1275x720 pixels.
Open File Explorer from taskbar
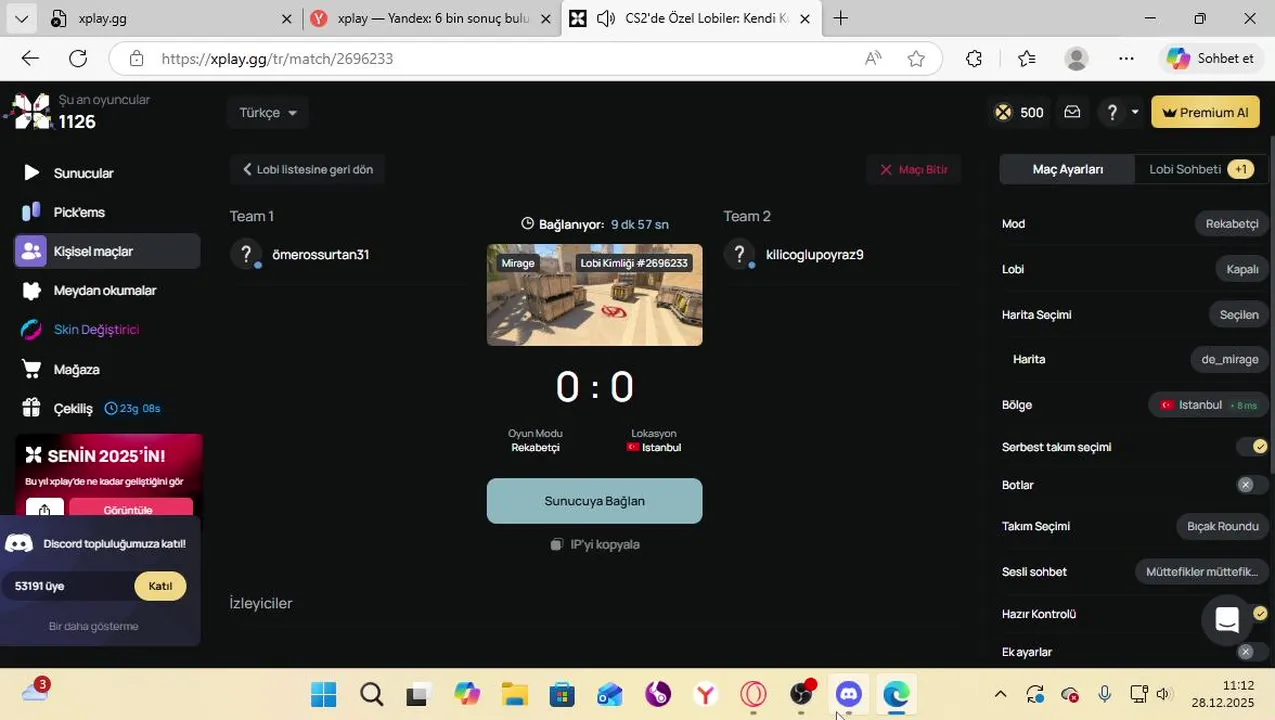pos(514,694)
